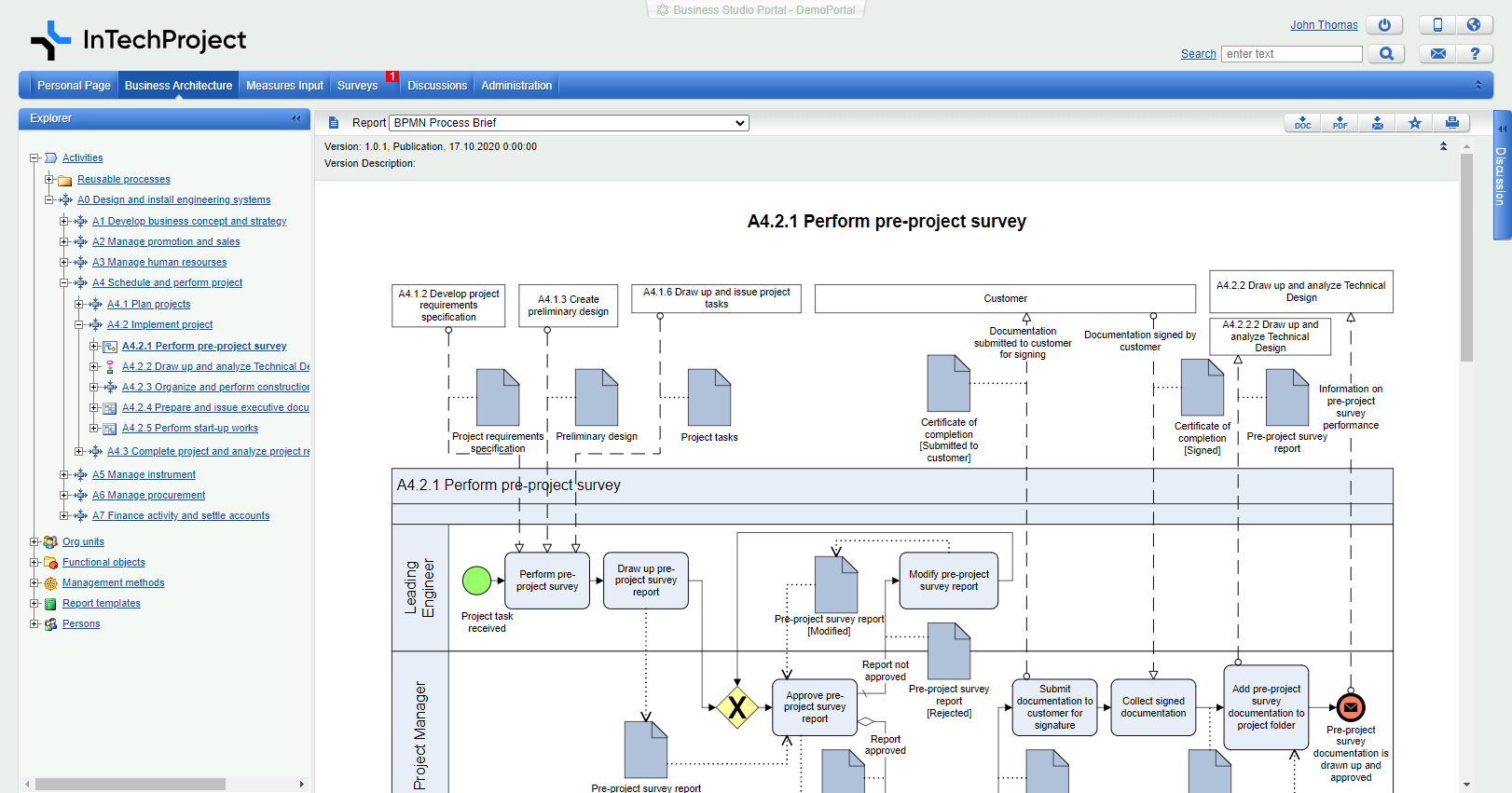
Task: Collapse the A4 Schedule and perform project node
Action: pos(64,283)
